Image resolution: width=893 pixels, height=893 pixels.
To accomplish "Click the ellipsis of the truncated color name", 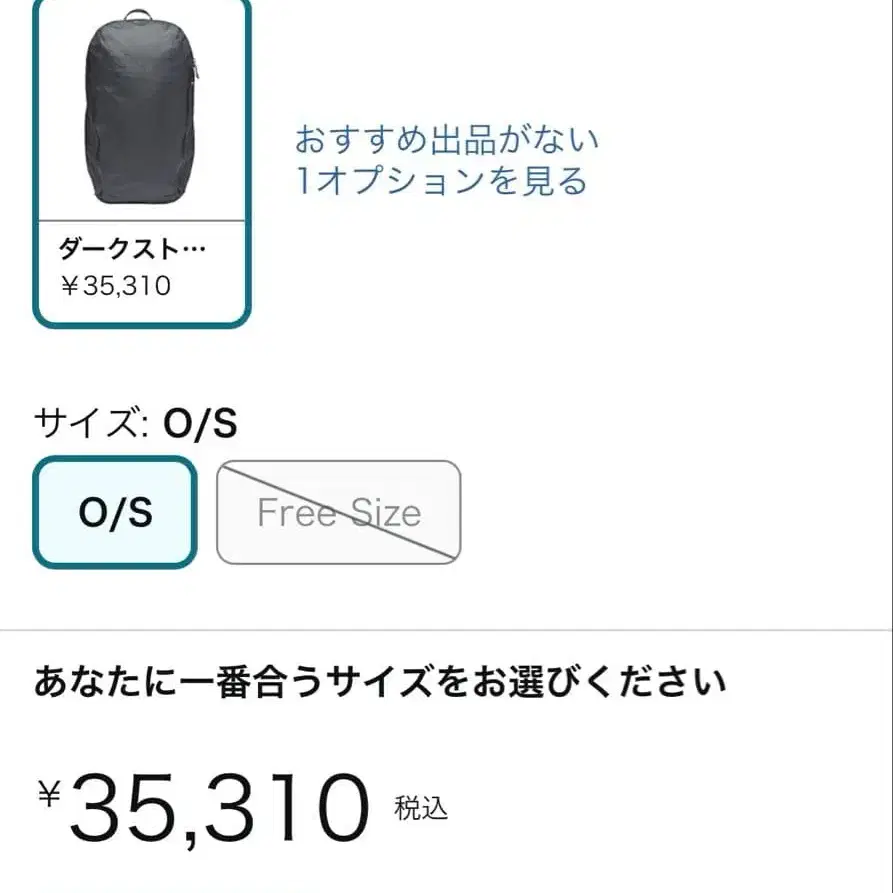I will tap(196, 249).
